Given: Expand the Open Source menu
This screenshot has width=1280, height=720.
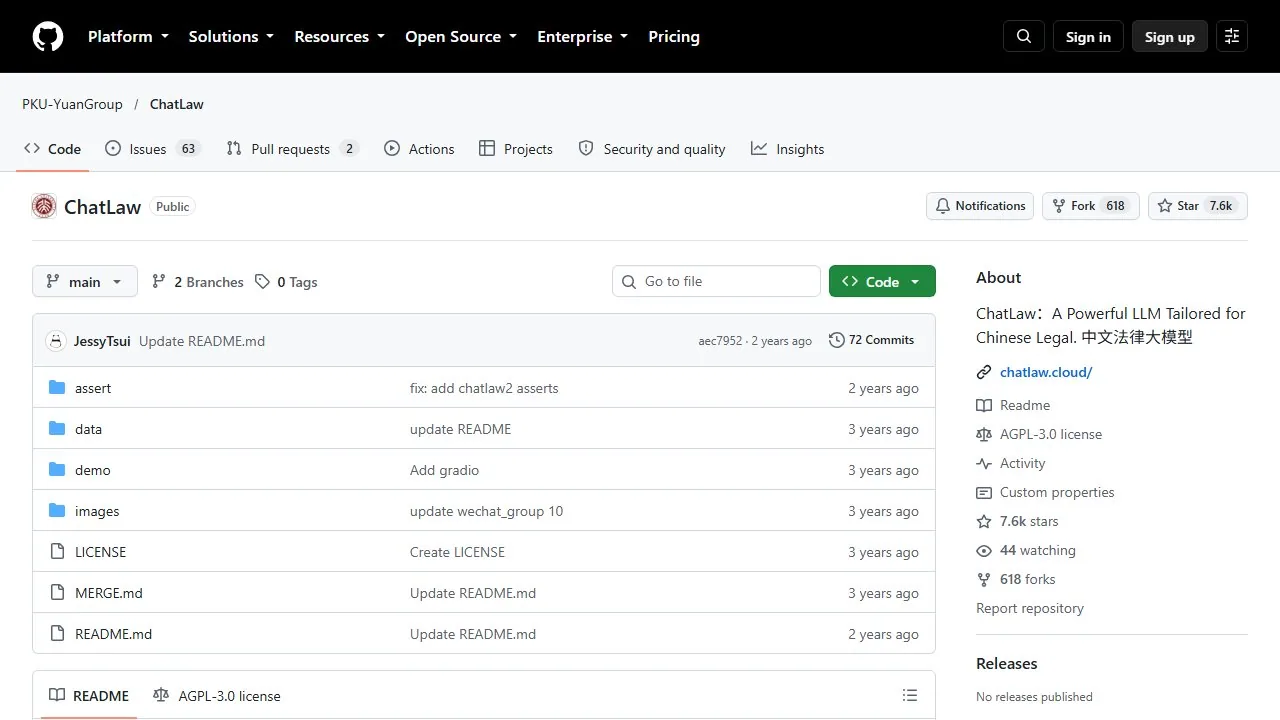Looking at the screenshot, I should click(x=461, y=37).
